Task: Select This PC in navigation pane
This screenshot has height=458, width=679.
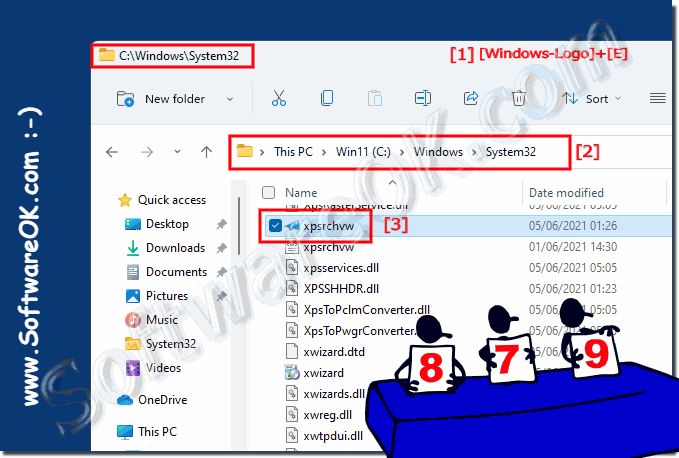Action: point(157,432)
